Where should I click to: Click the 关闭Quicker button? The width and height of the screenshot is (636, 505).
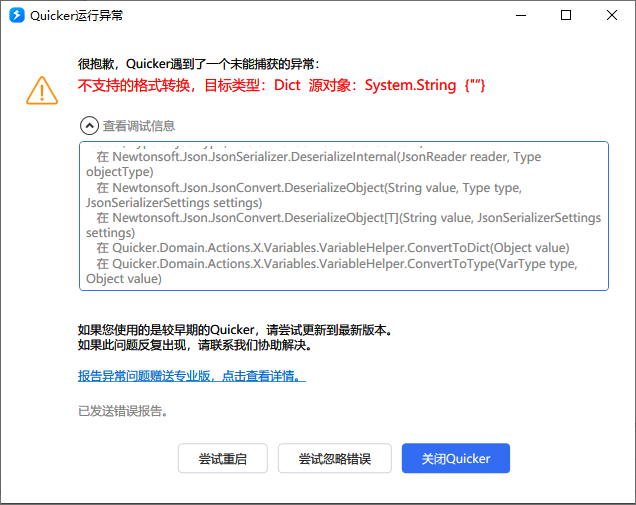456,458
